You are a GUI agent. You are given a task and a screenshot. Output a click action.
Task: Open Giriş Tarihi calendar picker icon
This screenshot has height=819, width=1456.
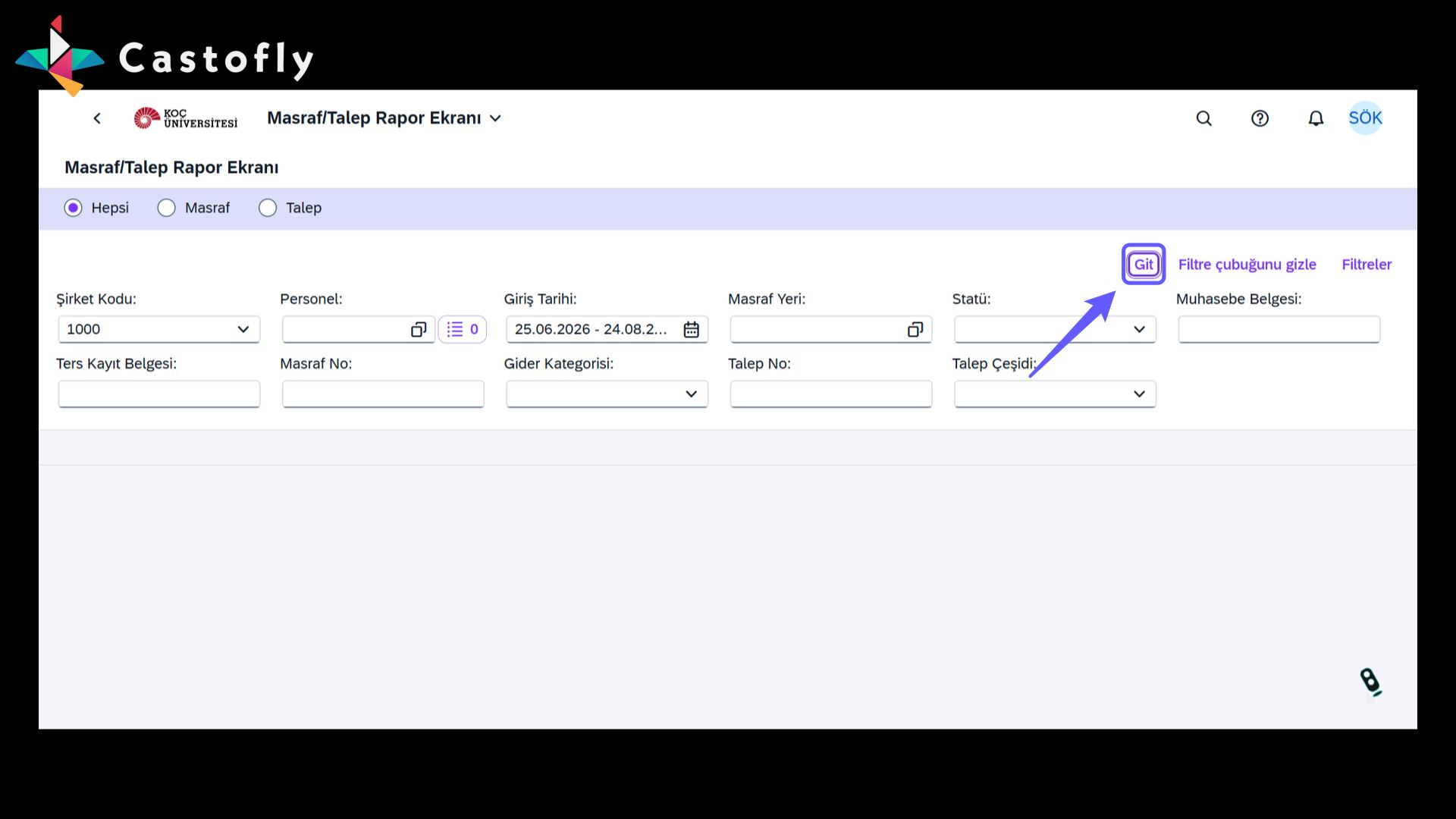[x=691, y=329]
